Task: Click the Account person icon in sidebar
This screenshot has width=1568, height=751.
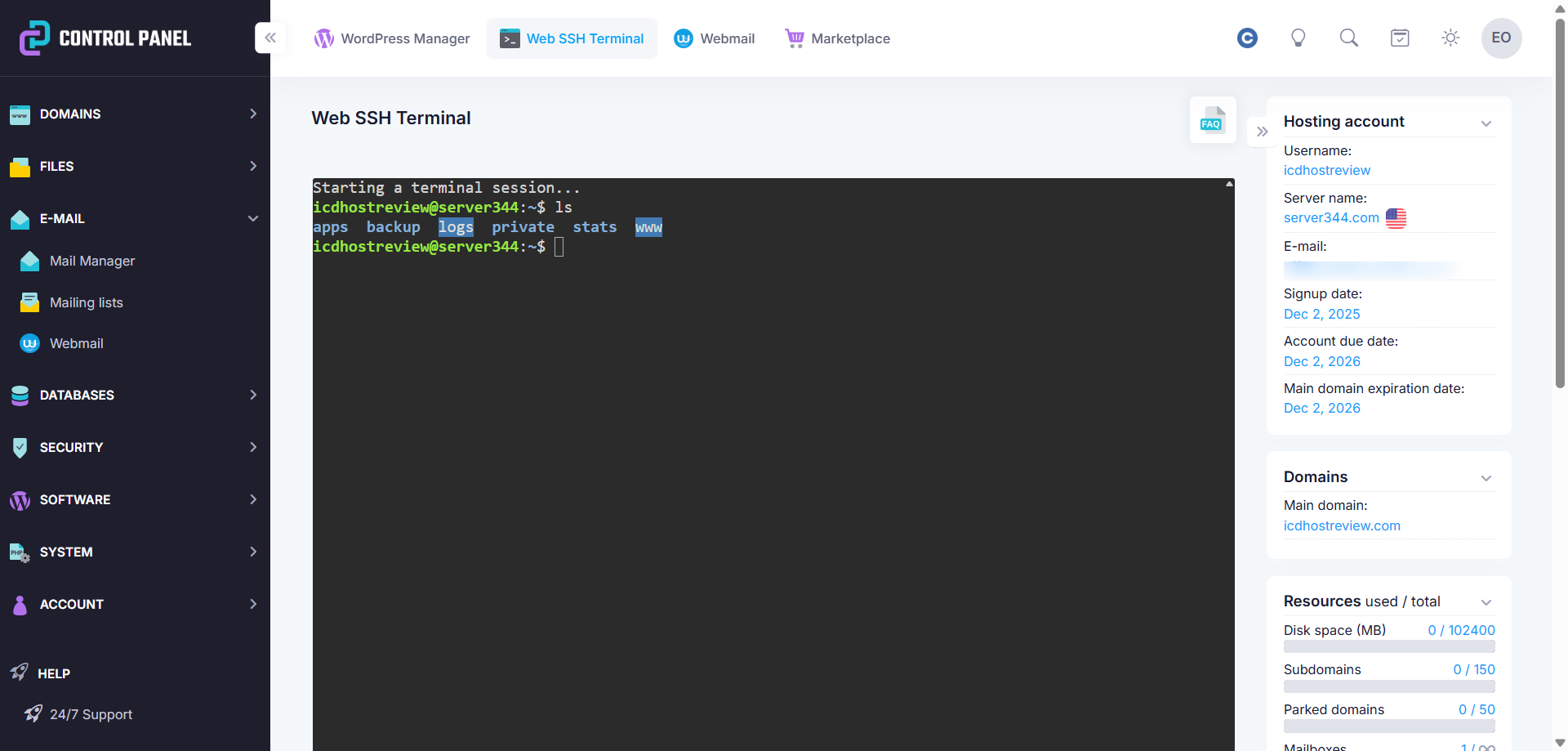Action: [20, 605]
